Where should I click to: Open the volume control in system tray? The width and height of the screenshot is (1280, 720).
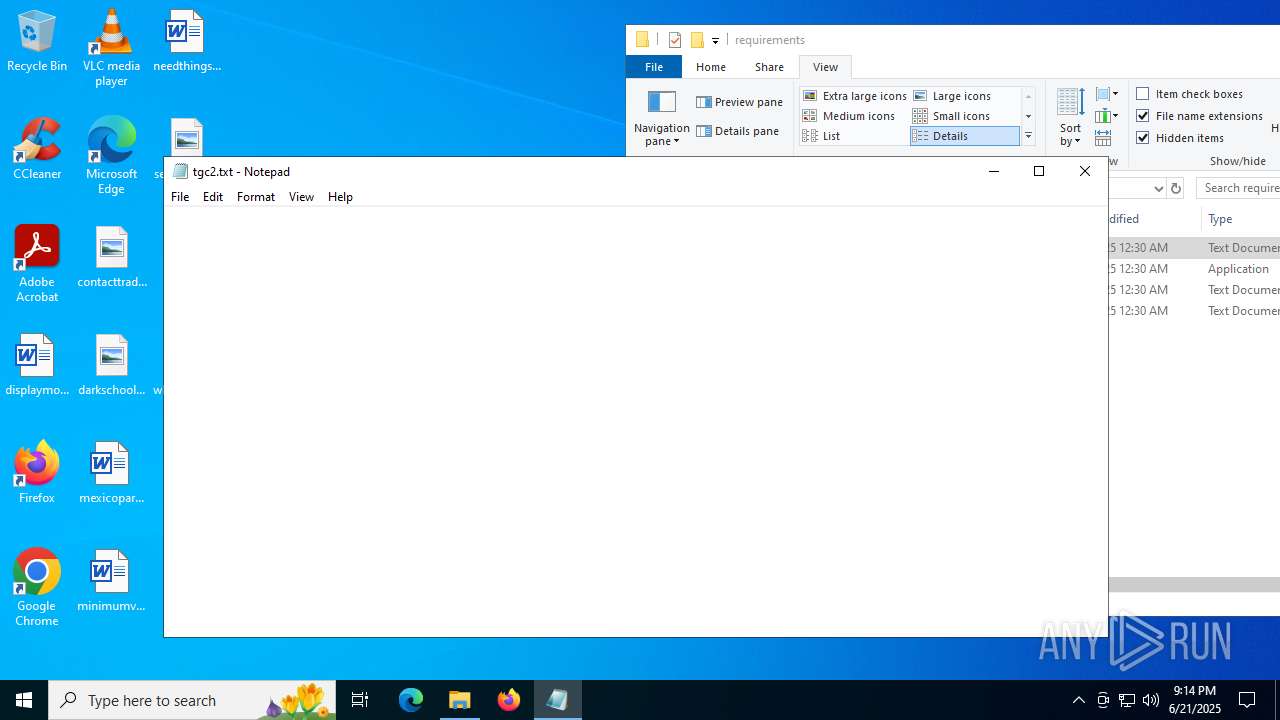click(x=1151, y=700)
